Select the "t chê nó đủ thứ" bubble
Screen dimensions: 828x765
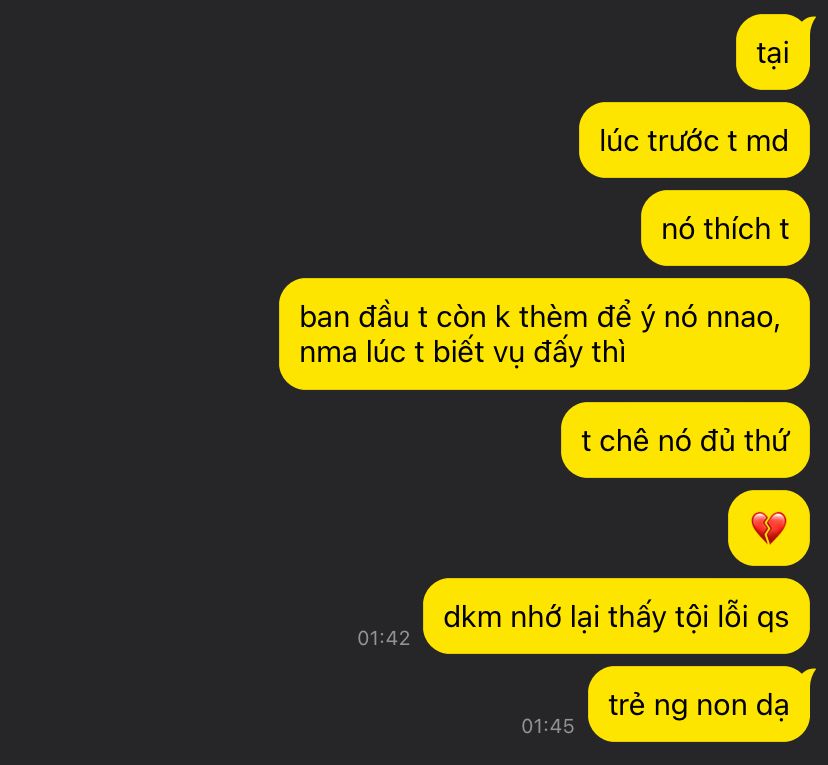pos(685,440)
